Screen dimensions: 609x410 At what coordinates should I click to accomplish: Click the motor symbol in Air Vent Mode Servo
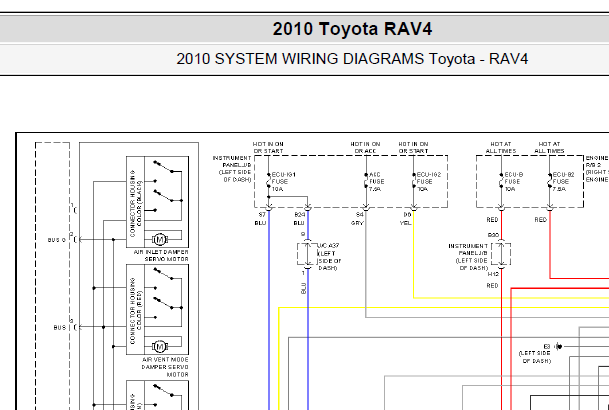[159, 346]
